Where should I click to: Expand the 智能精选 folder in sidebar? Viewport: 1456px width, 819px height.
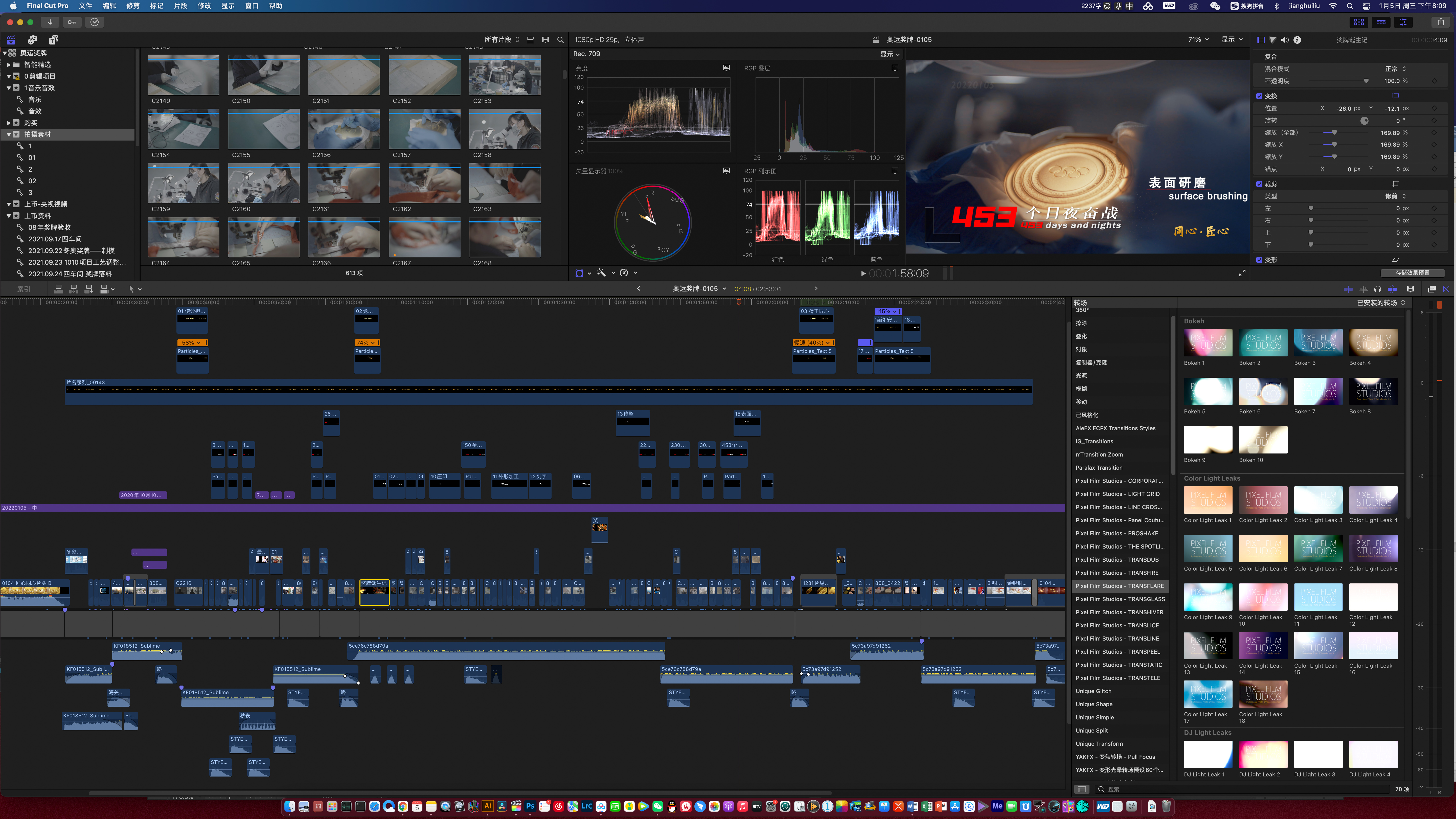point(9,65)
